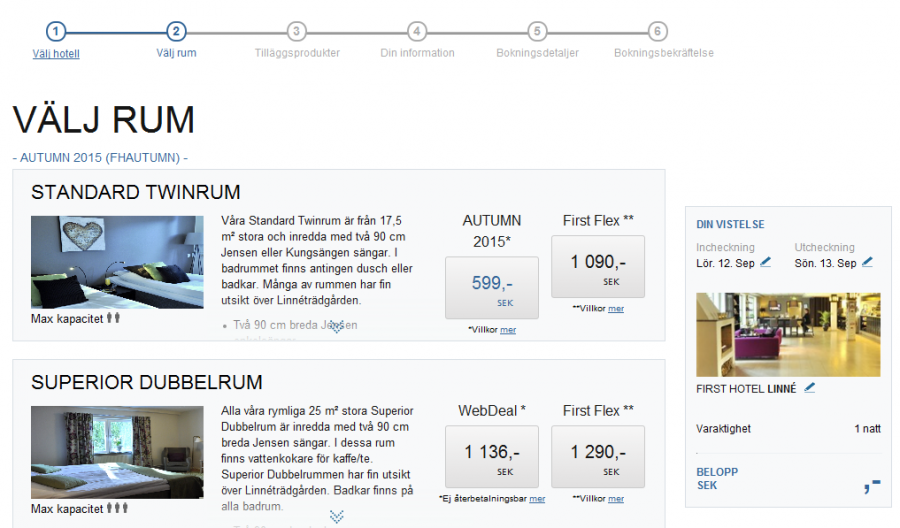Expand Superior Dubbelrum description chevron
900x528 pixels.
point(337,516)
